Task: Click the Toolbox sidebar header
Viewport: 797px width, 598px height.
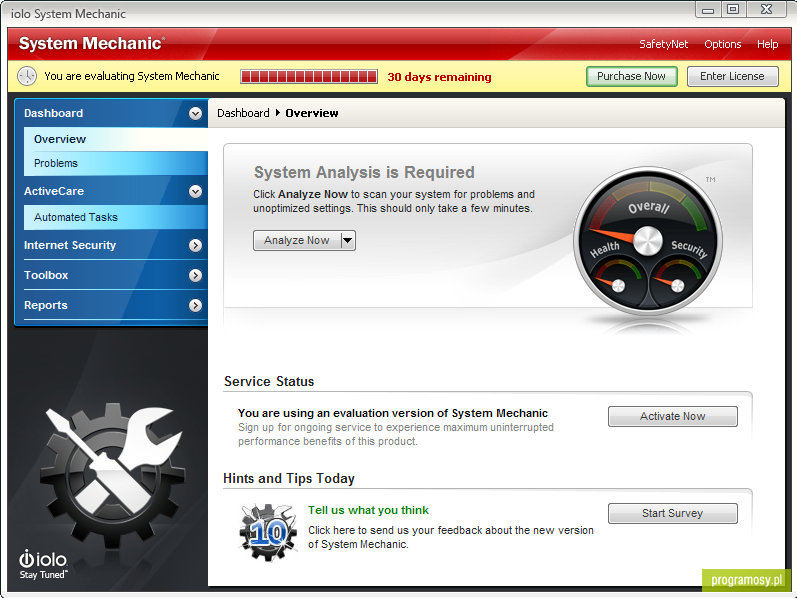Action: point(111,276)
